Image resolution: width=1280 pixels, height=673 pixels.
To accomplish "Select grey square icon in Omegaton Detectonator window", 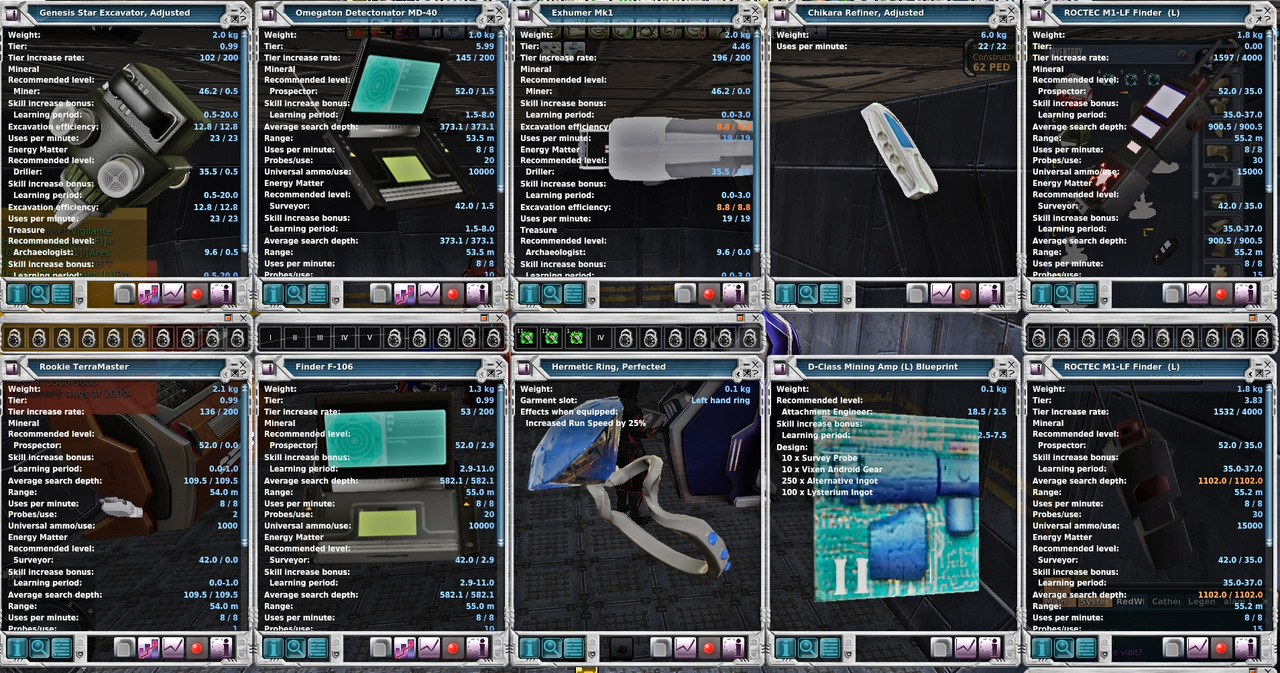I will (x=380, y=294).
